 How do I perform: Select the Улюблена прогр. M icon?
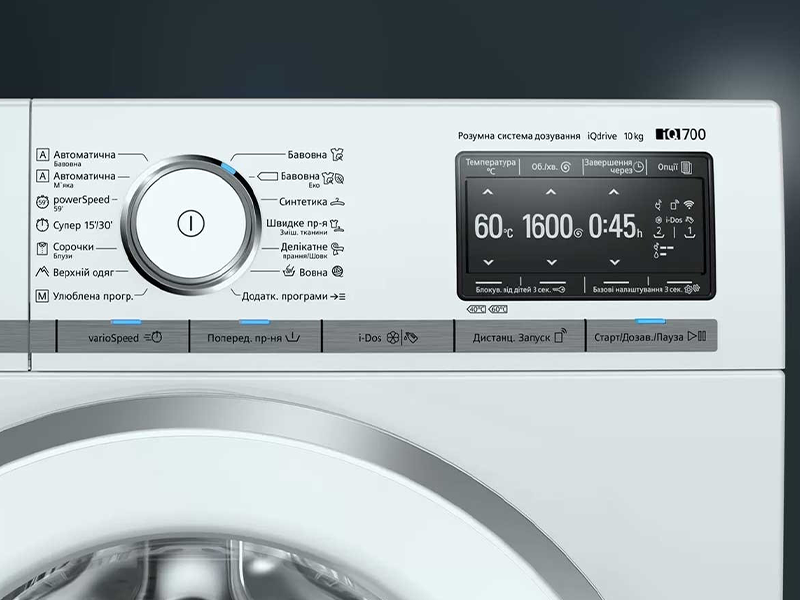[x=42, y=296]
